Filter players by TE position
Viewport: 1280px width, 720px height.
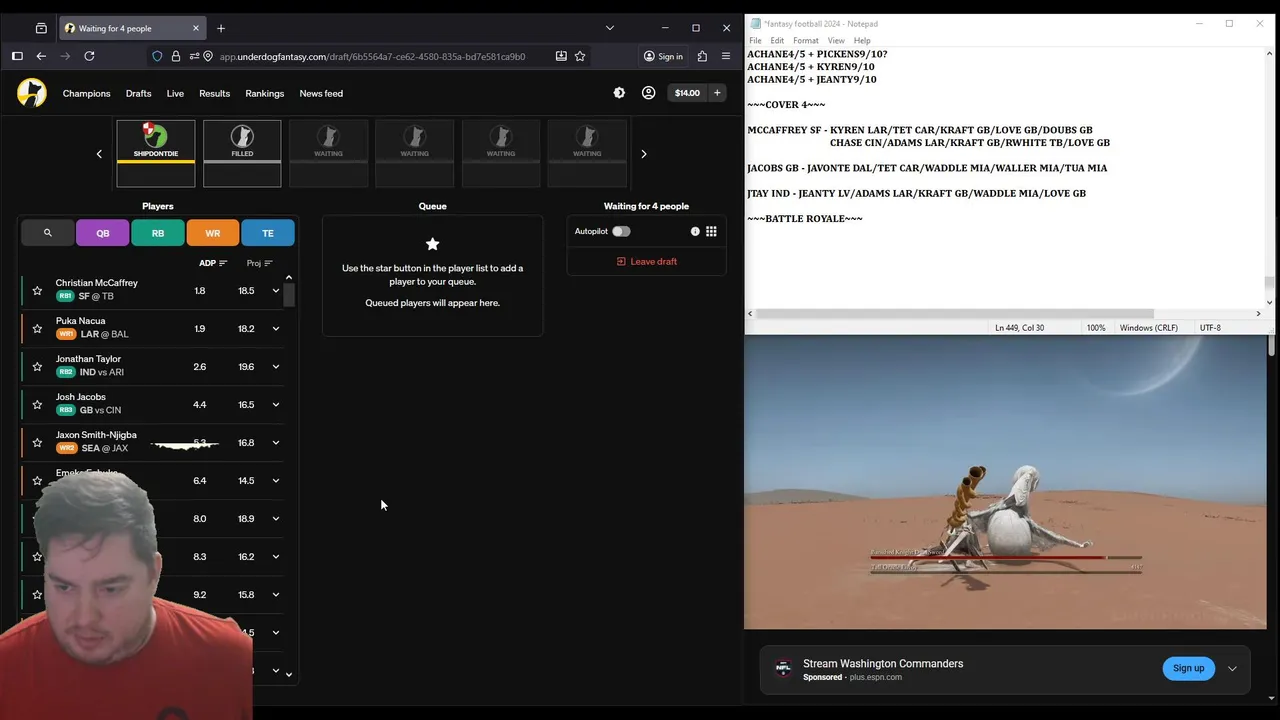coord(268,233)
